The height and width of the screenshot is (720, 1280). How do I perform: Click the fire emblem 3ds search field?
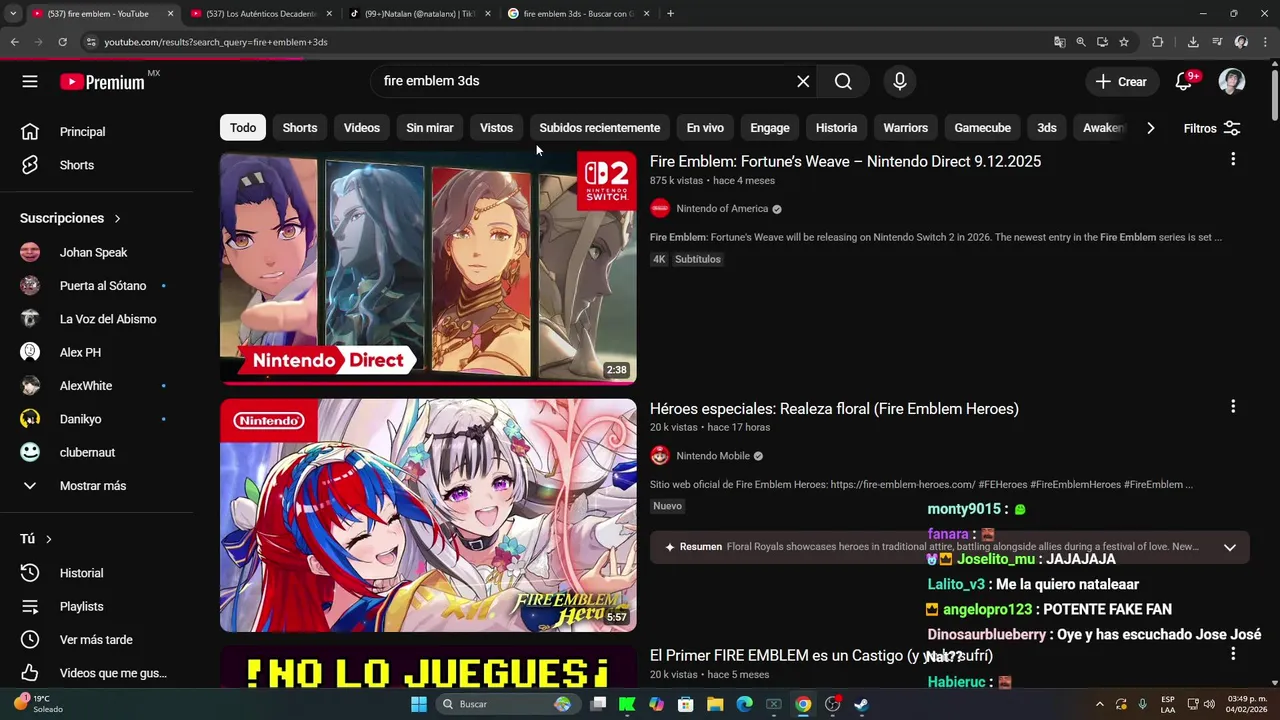click(x=585, y=81)
